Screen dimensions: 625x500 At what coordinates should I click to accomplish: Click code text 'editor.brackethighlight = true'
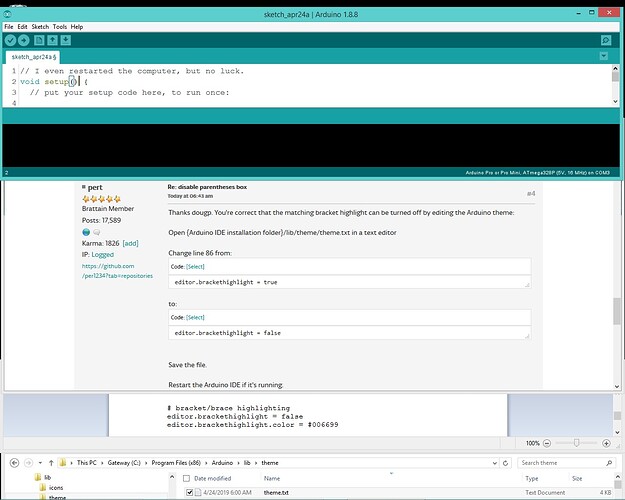point(226,282)
